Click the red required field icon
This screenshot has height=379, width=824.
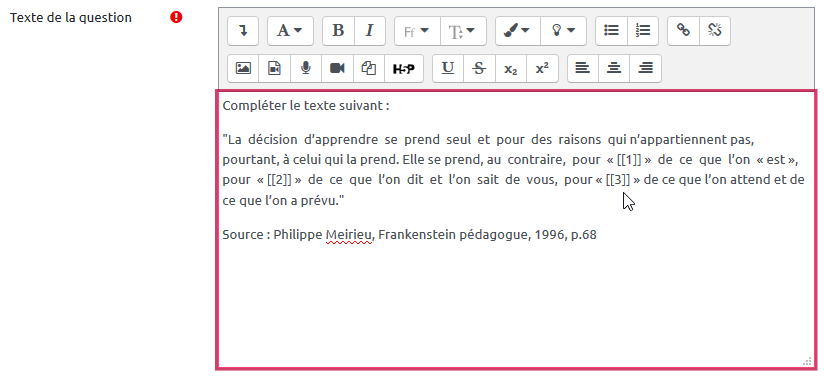[176, 17]
